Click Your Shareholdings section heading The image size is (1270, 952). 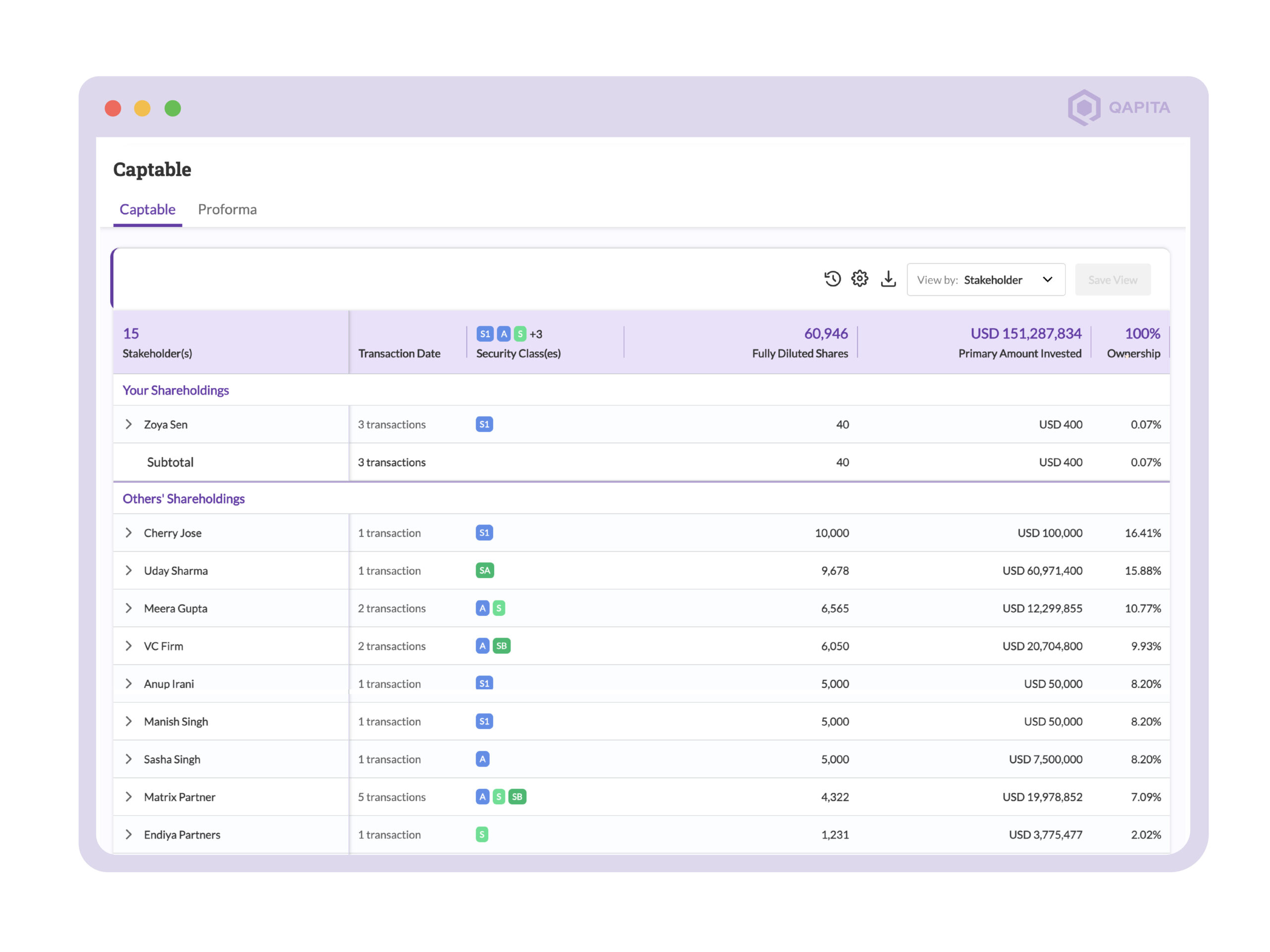click(176, 390)
